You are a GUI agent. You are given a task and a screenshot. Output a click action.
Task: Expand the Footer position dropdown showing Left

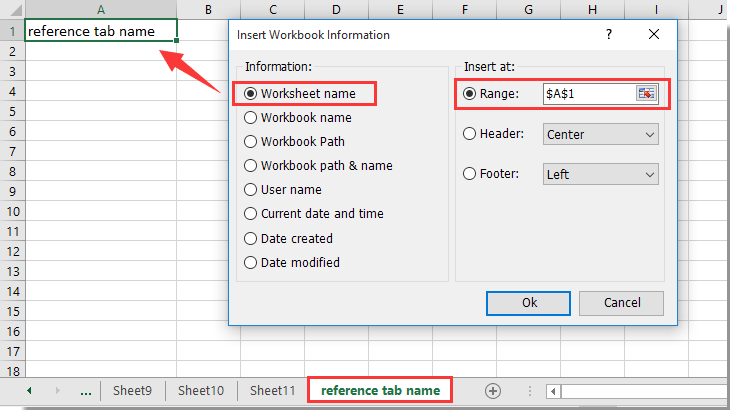pyautogui.click(x=600, y=174)
